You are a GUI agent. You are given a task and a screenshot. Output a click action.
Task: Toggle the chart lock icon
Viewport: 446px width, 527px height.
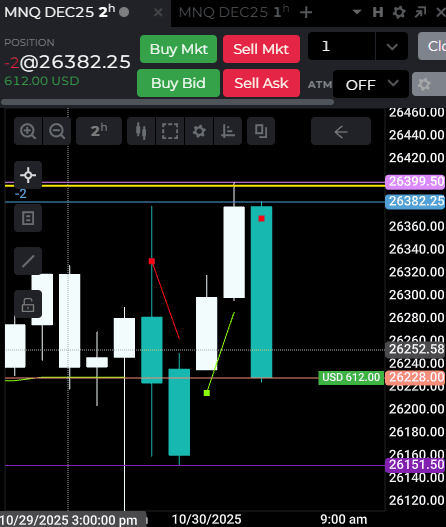[28, 305]
